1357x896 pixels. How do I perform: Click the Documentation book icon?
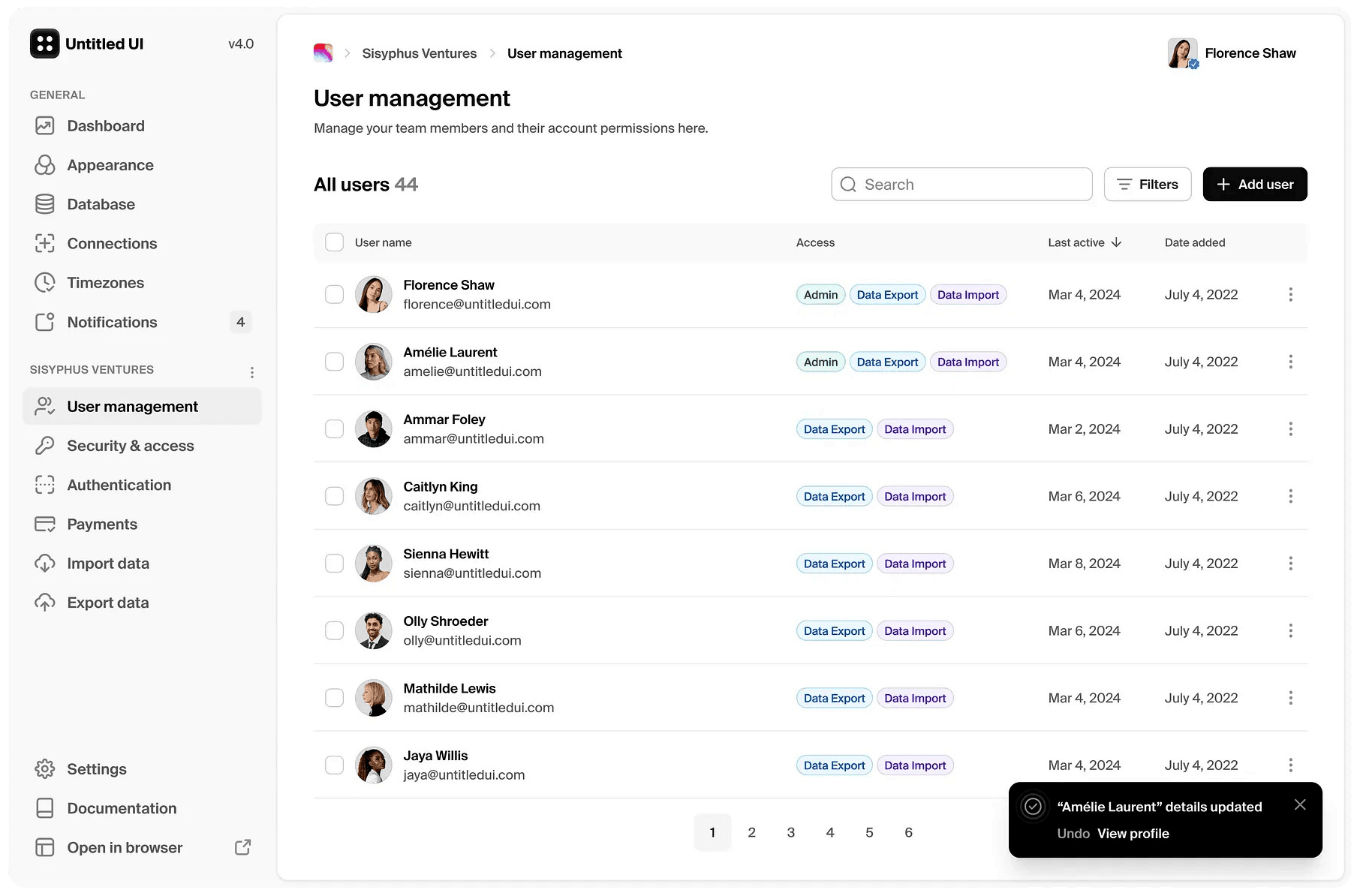(45, 808)
